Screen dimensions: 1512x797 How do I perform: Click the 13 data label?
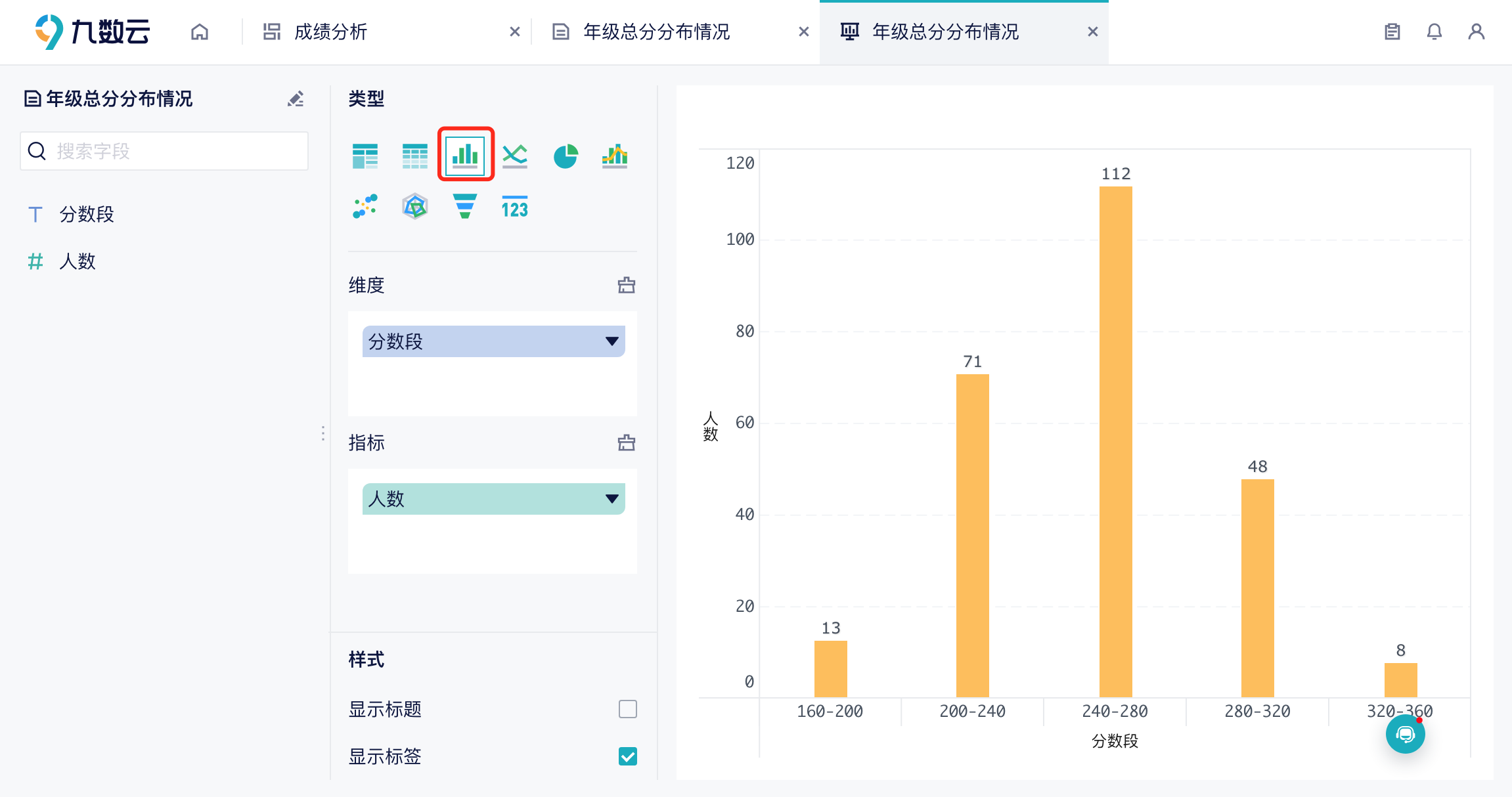831,628
